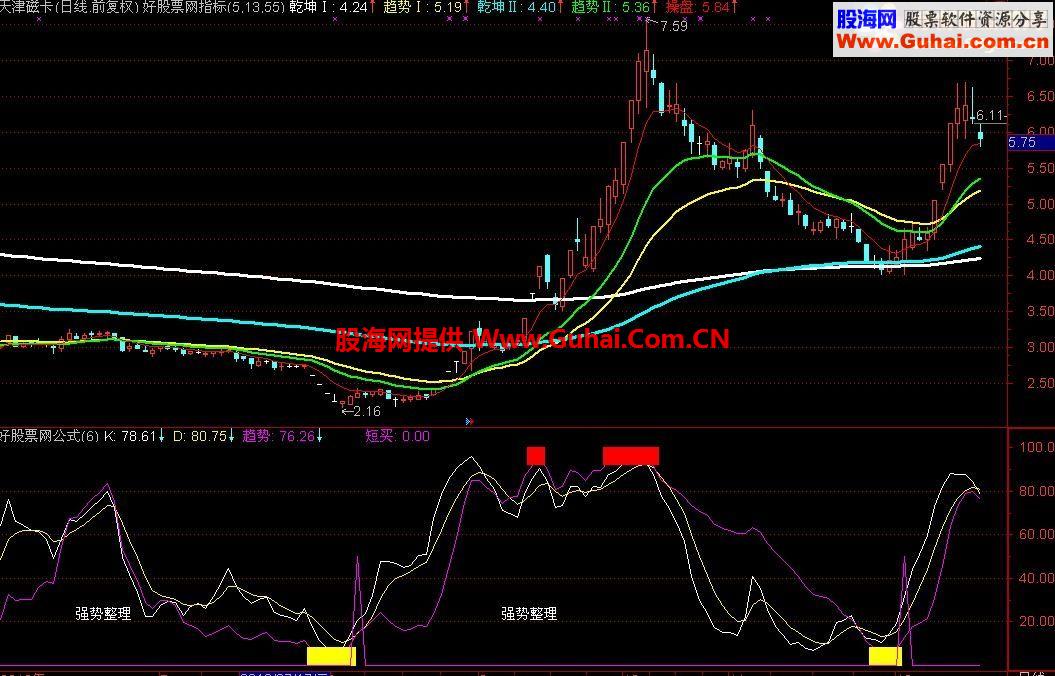The height and width of the screenshot is (676, 1055).
Task: Click the 60.00 indicator axis label
Action: [x=1037, y=535]
